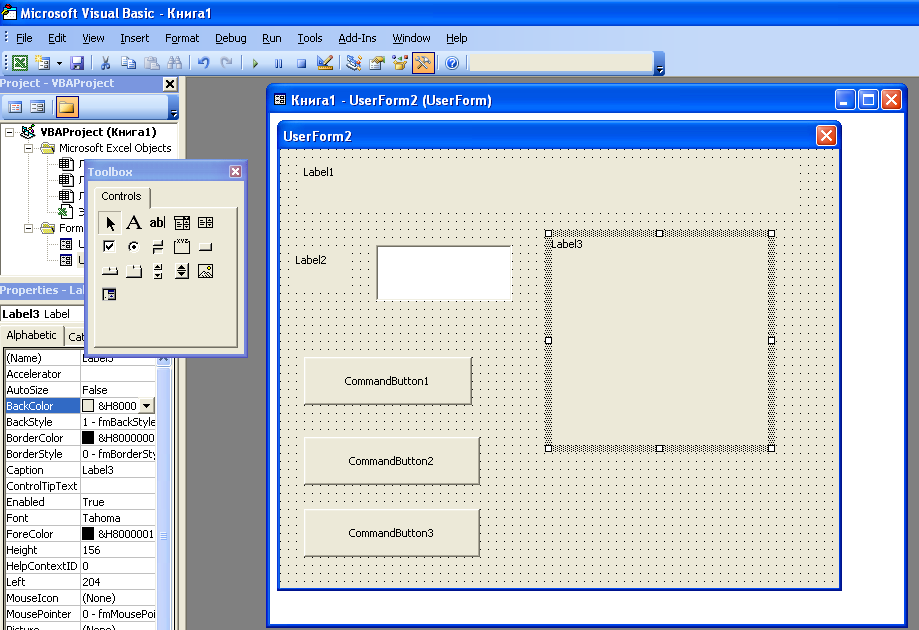The image size is (919, 630).
Task: Open the Project Explorer toolbar icon
Action: [353, 63]
